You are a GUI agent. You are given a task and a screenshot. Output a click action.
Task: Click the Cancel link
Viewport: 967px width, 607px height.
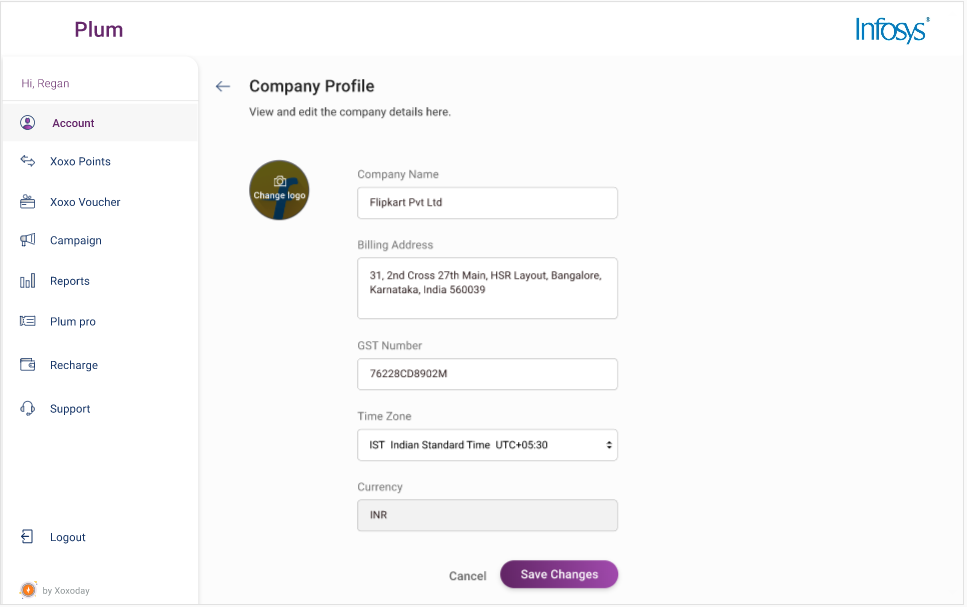pos(467,576)
